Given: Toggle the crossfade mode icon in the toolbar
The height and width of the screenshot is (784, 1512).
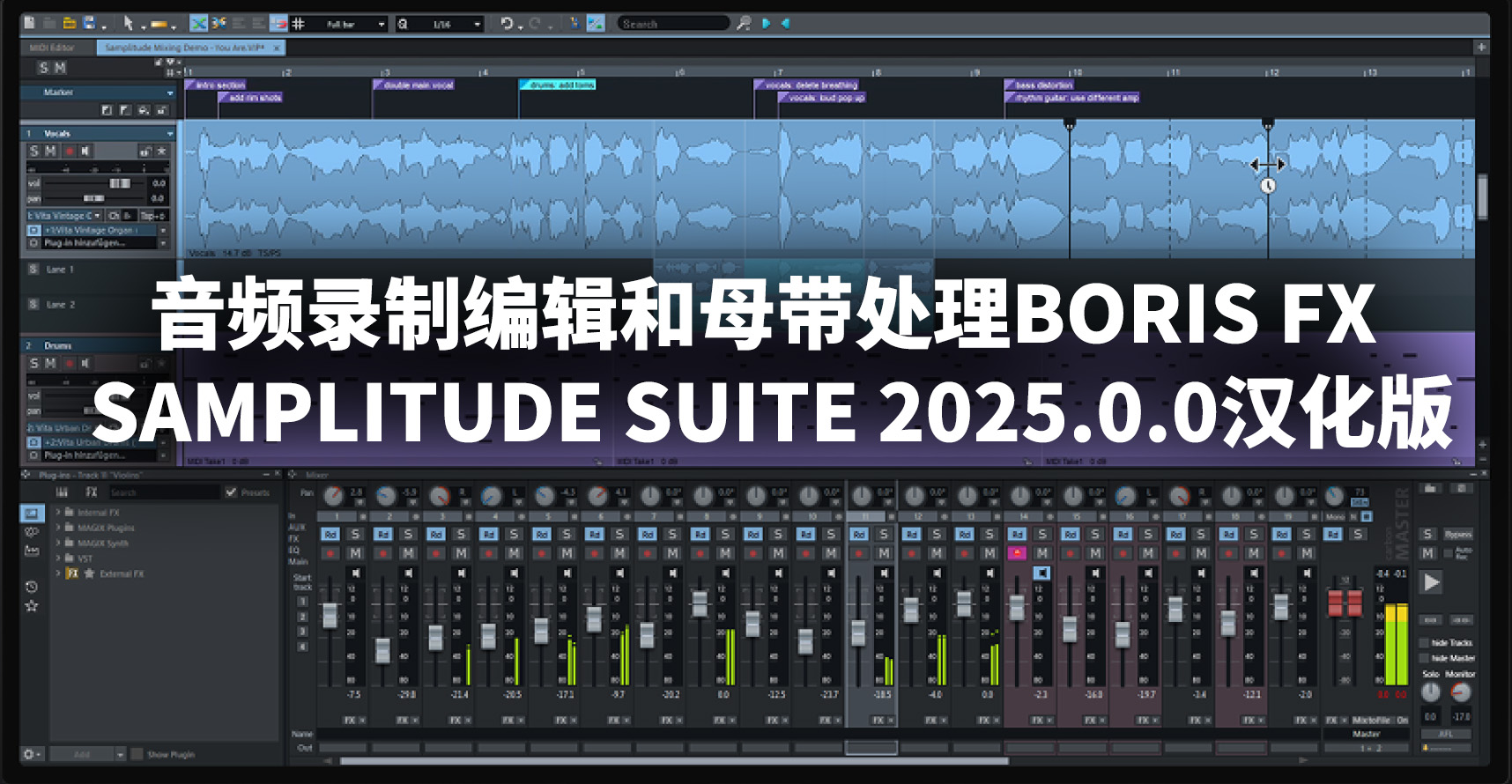Looking at the screenshot, I should click(199, 24).
